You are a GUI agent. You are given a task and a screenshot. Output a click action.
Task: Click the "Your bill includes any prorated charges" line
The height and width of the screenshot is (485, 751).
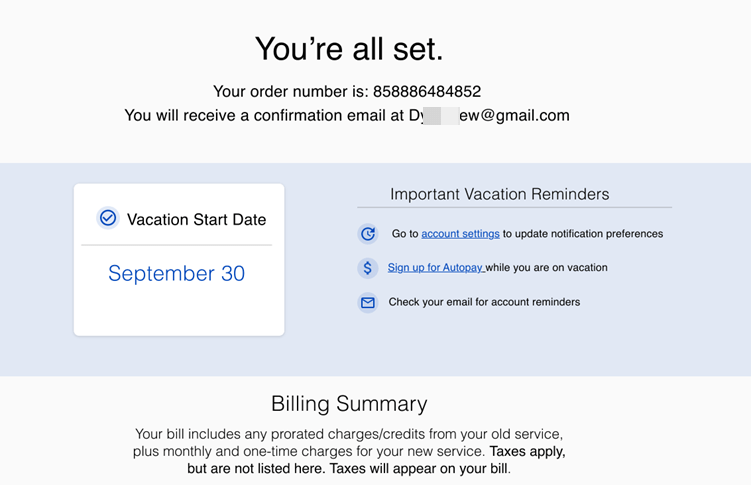point(349,434)
